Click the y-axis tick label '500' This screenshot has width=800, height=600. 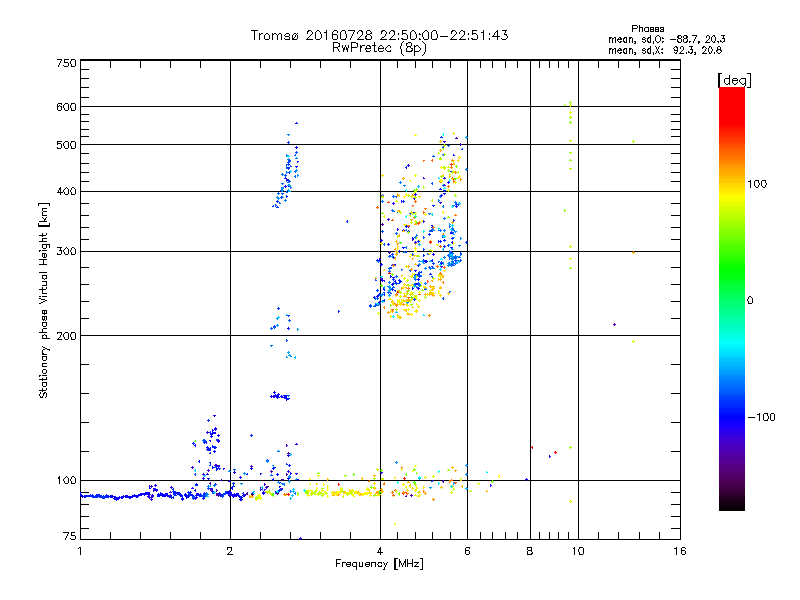(x=67, y=145)
